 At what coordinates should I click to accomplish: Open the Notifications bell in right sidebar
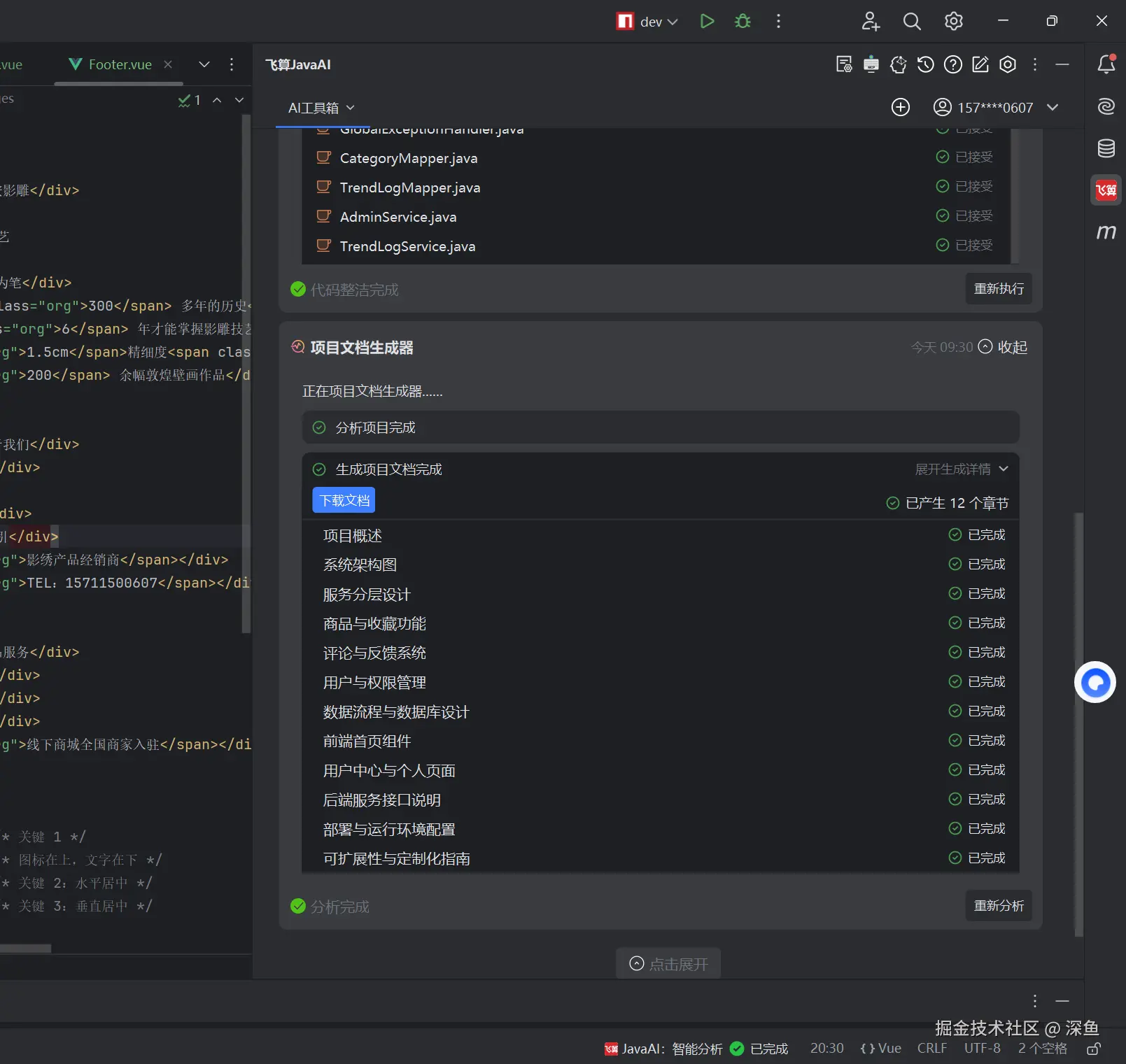[1106, 64]
